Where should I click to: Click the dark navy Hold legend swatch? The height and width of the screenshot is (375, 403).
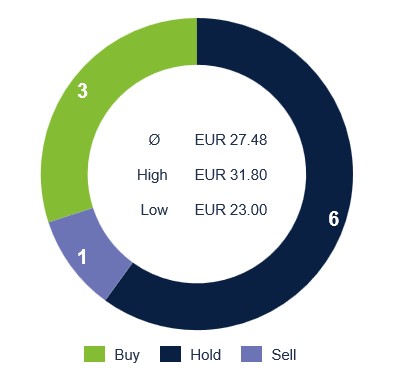pos(170,354)
